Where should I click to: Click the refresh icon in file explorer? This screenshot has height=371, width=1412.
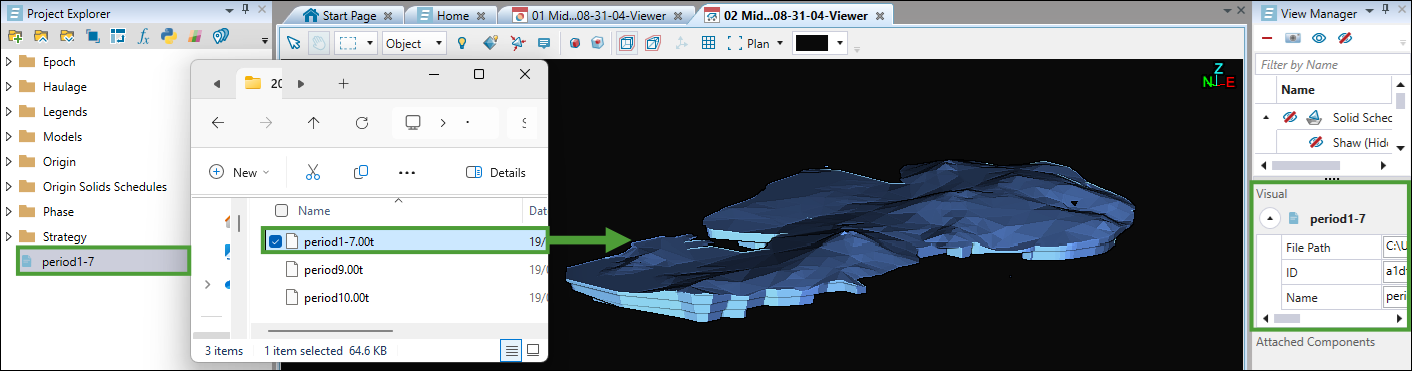[x=362, y=123]
